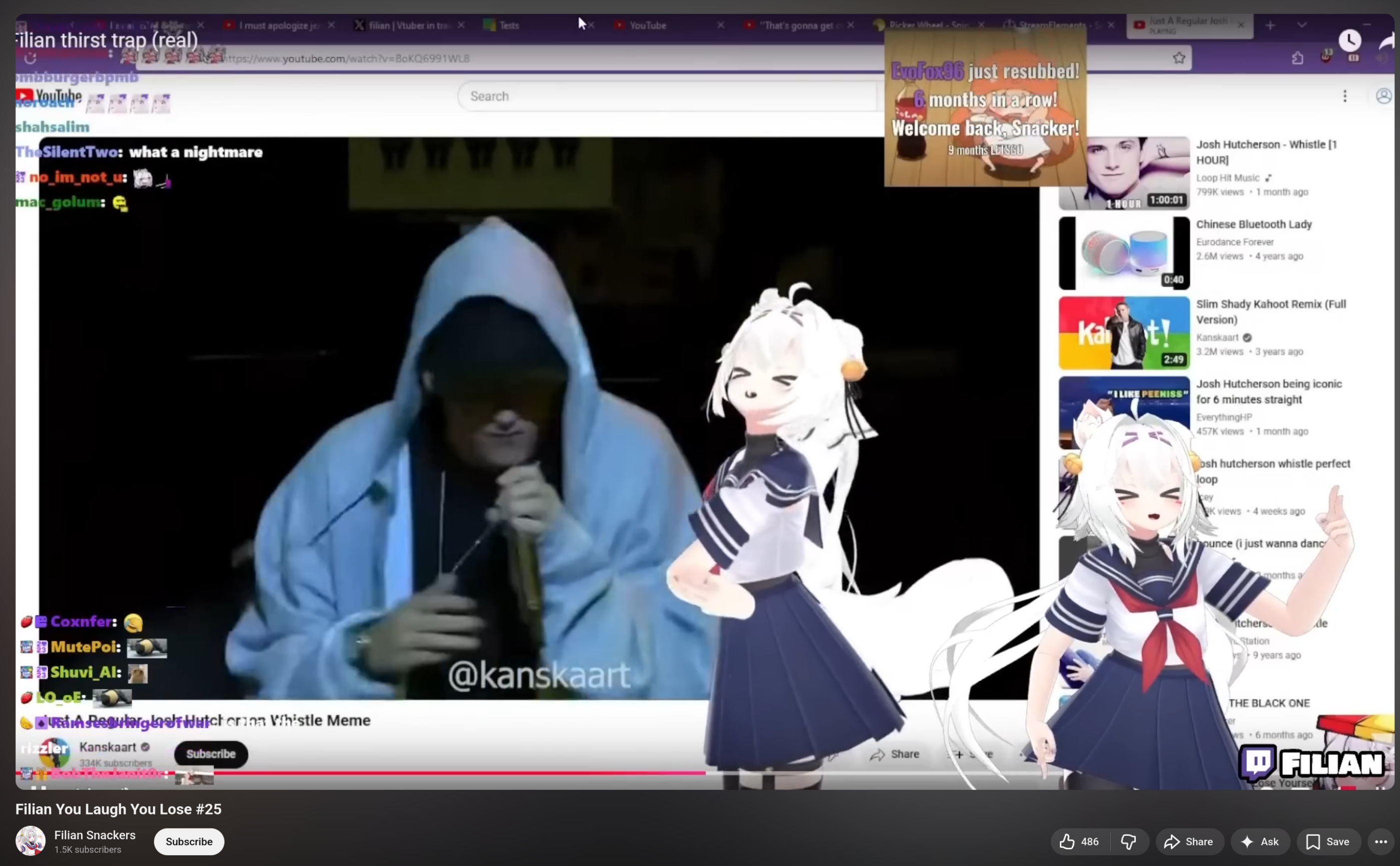Open Filian Snackers channel name link

click(x=95, y=835)
